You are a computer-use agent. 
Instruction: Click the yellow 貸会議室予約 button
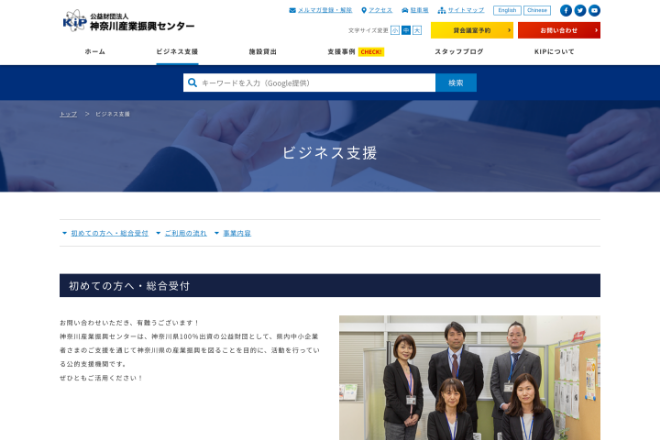(471, 31)
